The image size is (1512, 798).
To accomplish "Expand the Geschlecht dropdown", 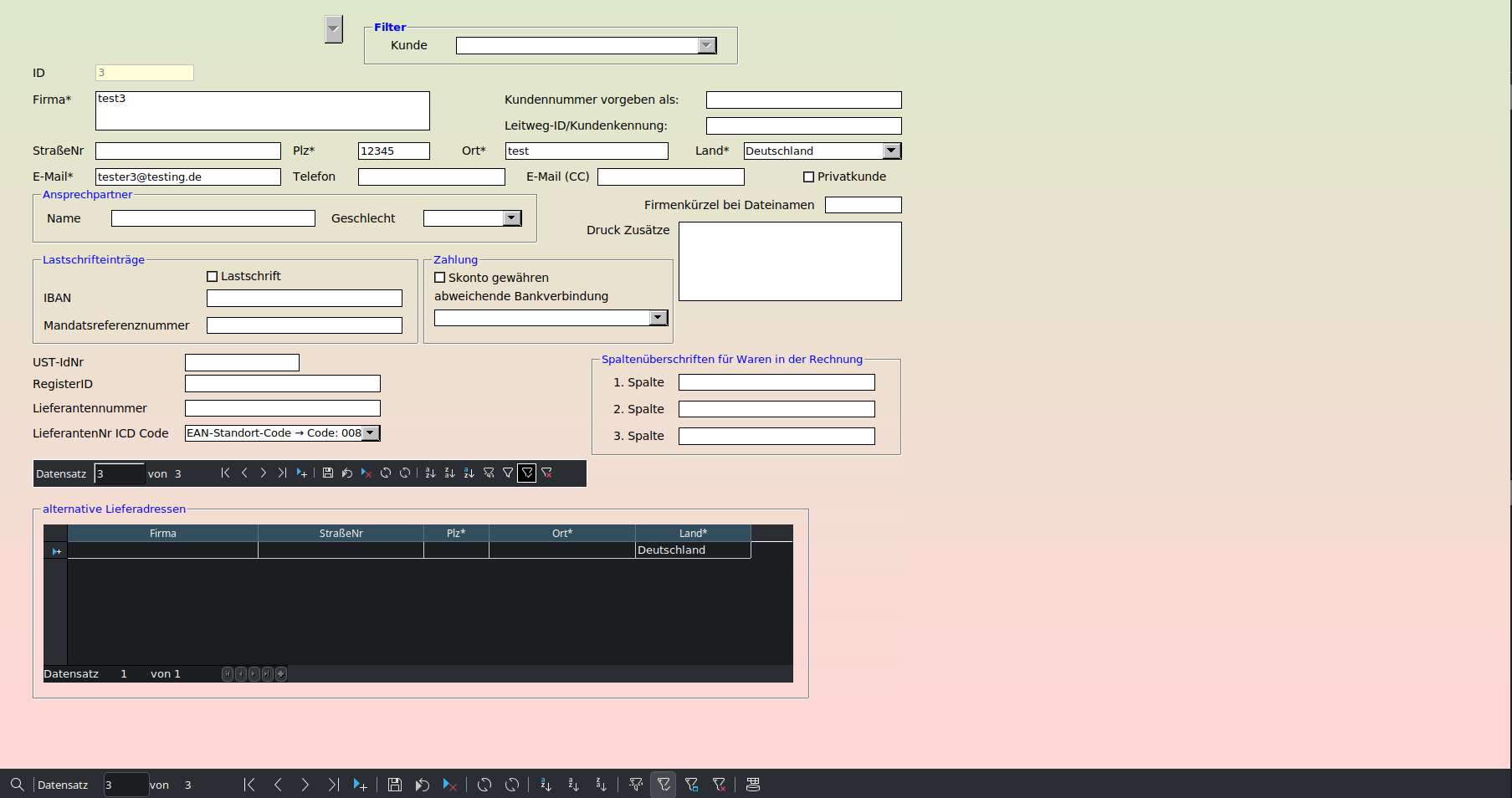I will [512, 218].
